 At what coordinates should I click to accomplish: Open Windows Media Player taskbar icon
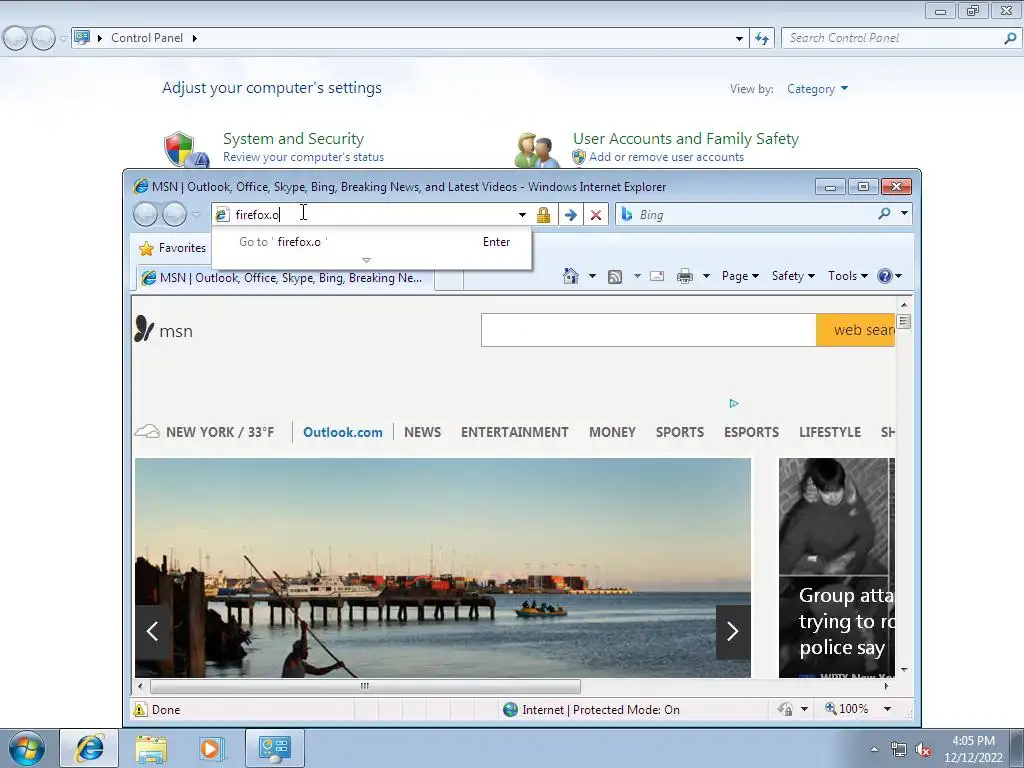point(211,748)
